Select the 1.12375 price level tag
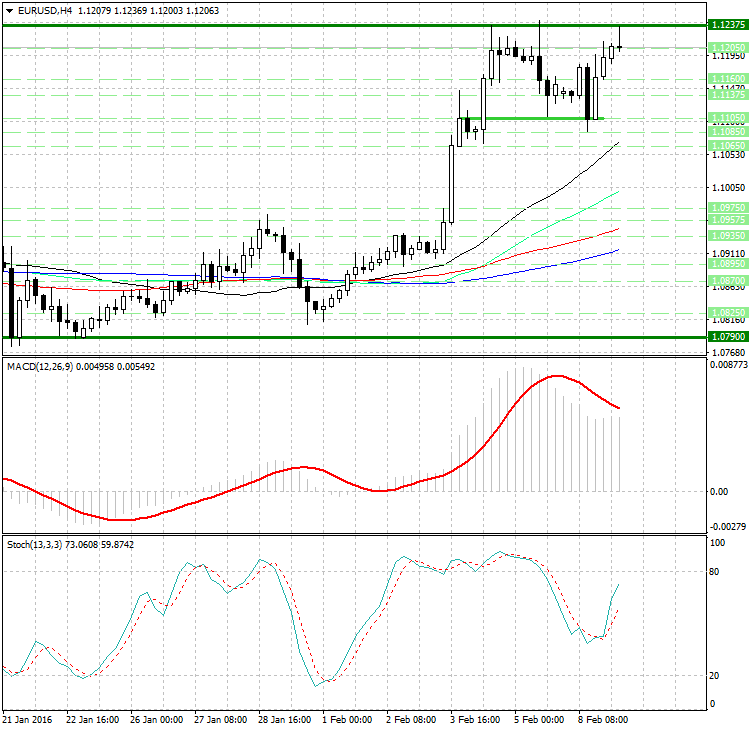 (x=726, y=25)
